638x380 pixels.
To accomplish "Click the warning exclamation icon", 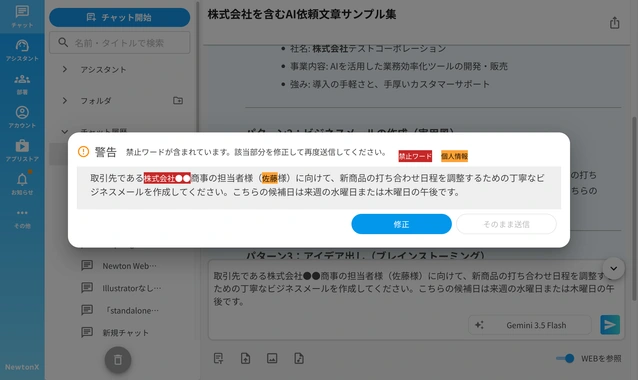I will (83, 152).
